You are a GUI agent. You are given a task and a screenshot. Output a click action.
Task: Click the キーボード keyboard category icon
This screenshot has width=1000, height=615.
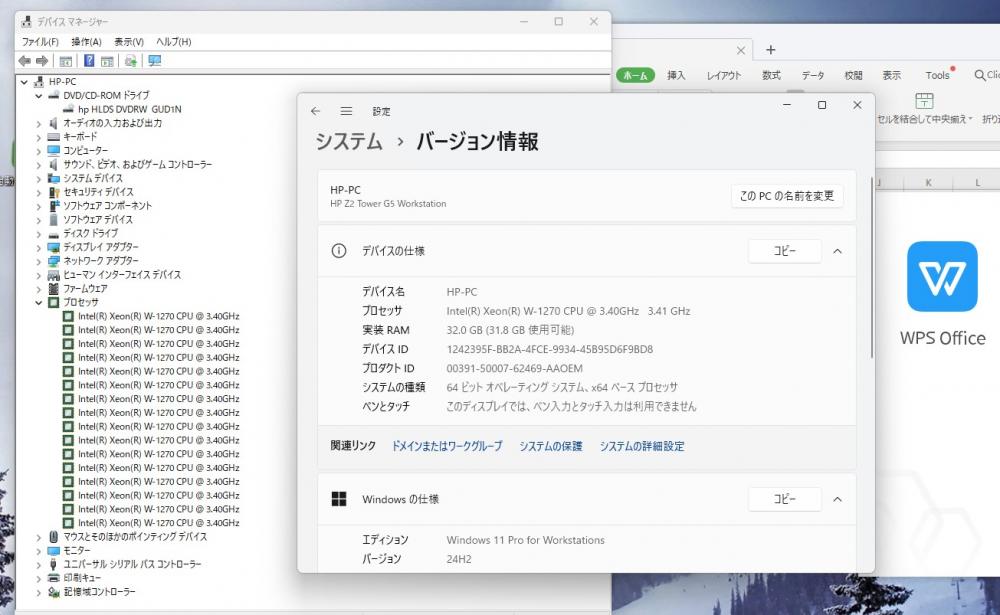[x=54, y=137]
